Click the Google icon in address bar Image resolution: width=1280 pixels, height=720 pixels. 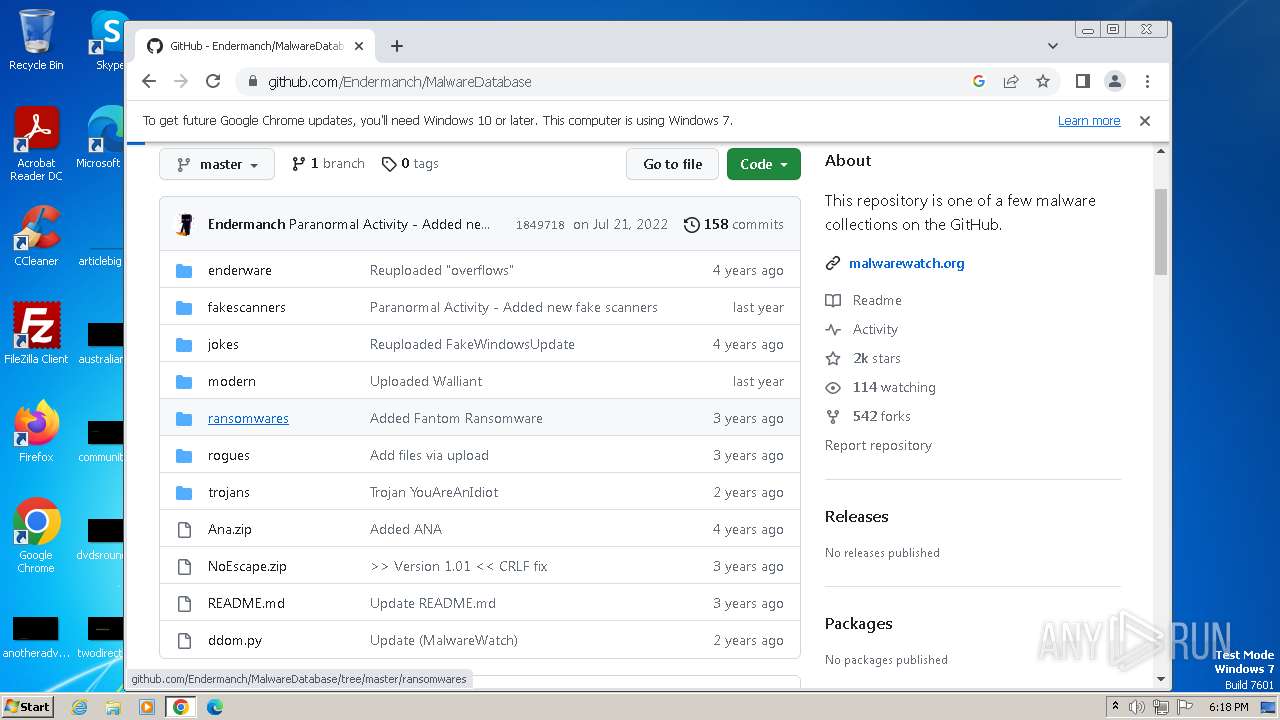coord(979,82)
